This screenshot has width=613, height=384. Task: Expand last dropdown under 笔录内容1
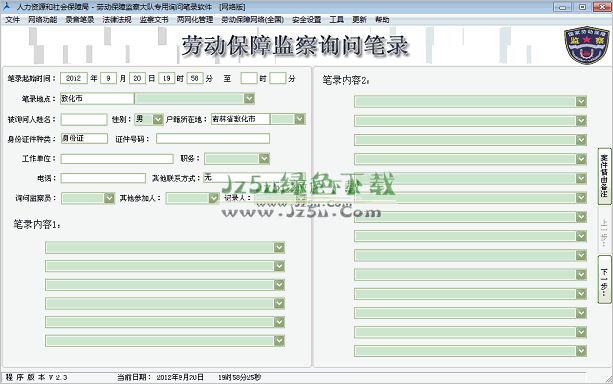point(279,341)
